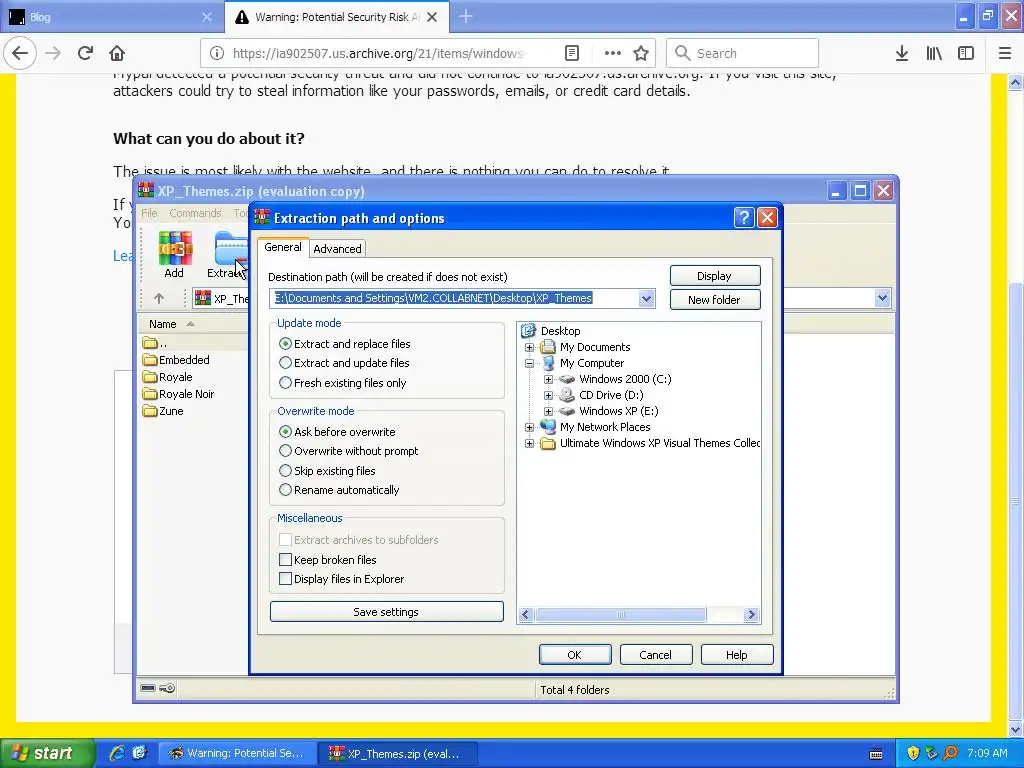Screen dimensions: 1024x768
Task: Expand Windows XP (E:) drive node
Action: click(549, 411)
